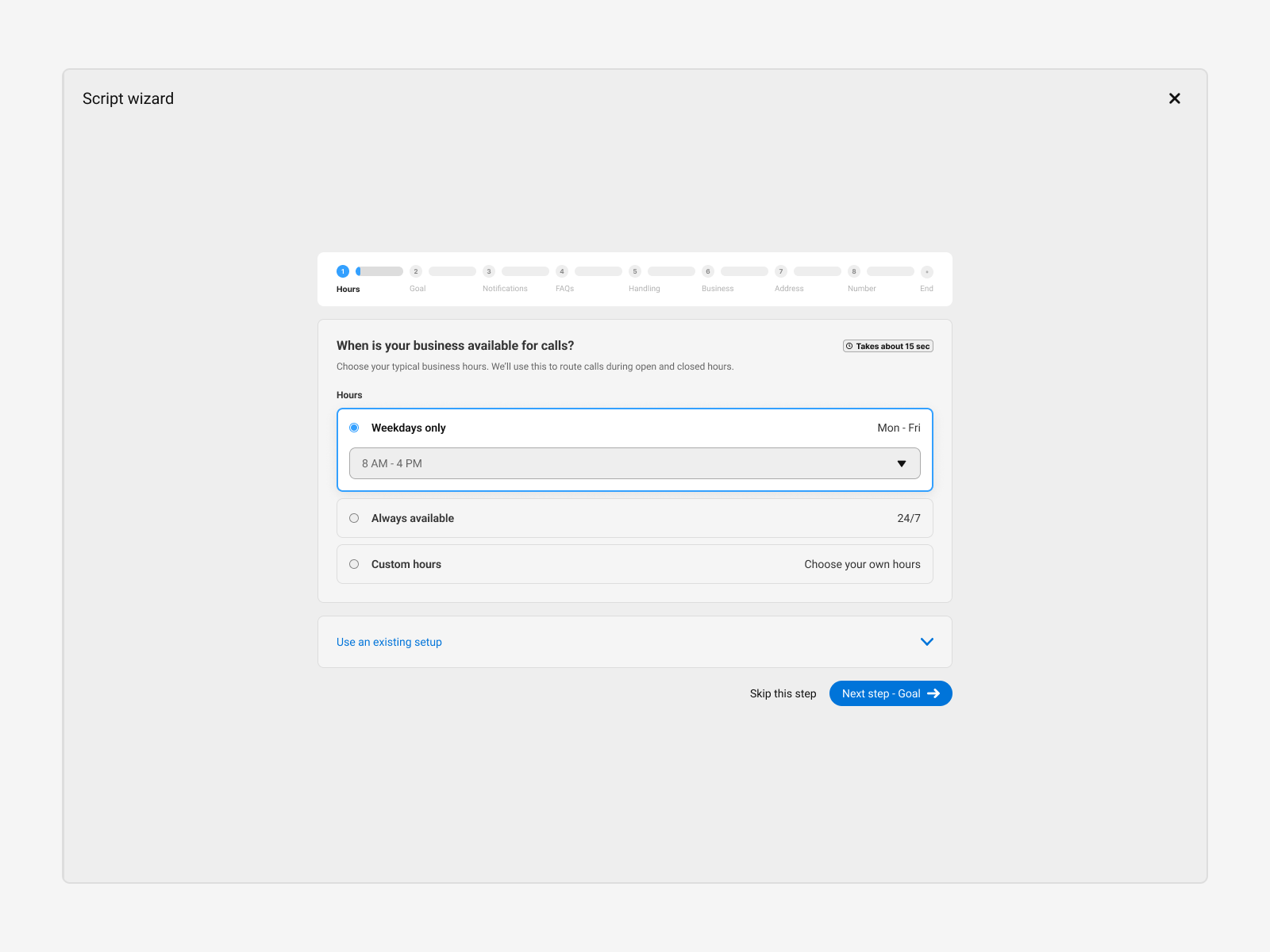The image size is (1270, 952).
Task: Click step 1 Hours circle
Action: (x=343, y=271)
